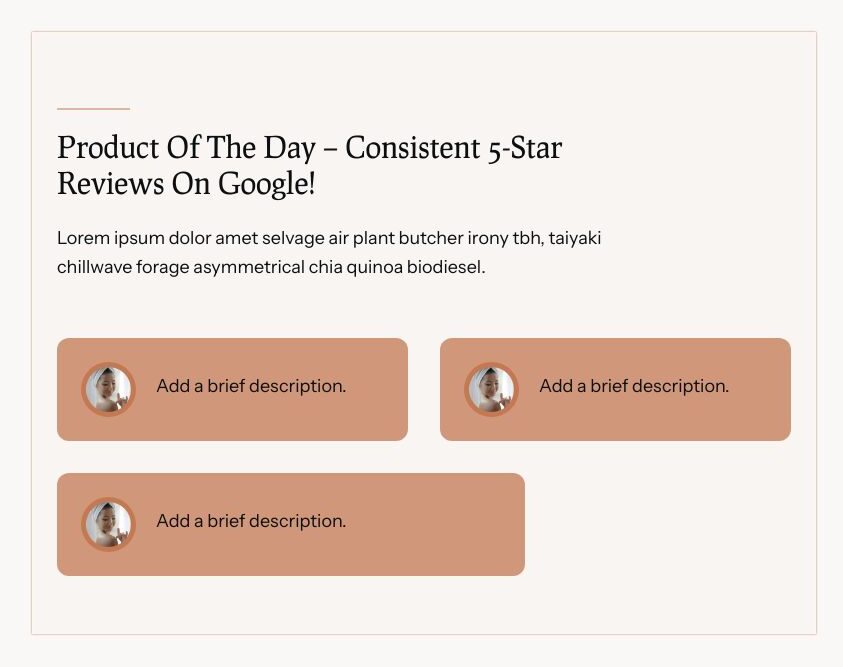Click the first card's 'Add a brief description.' text

click(x=251, y=386)
